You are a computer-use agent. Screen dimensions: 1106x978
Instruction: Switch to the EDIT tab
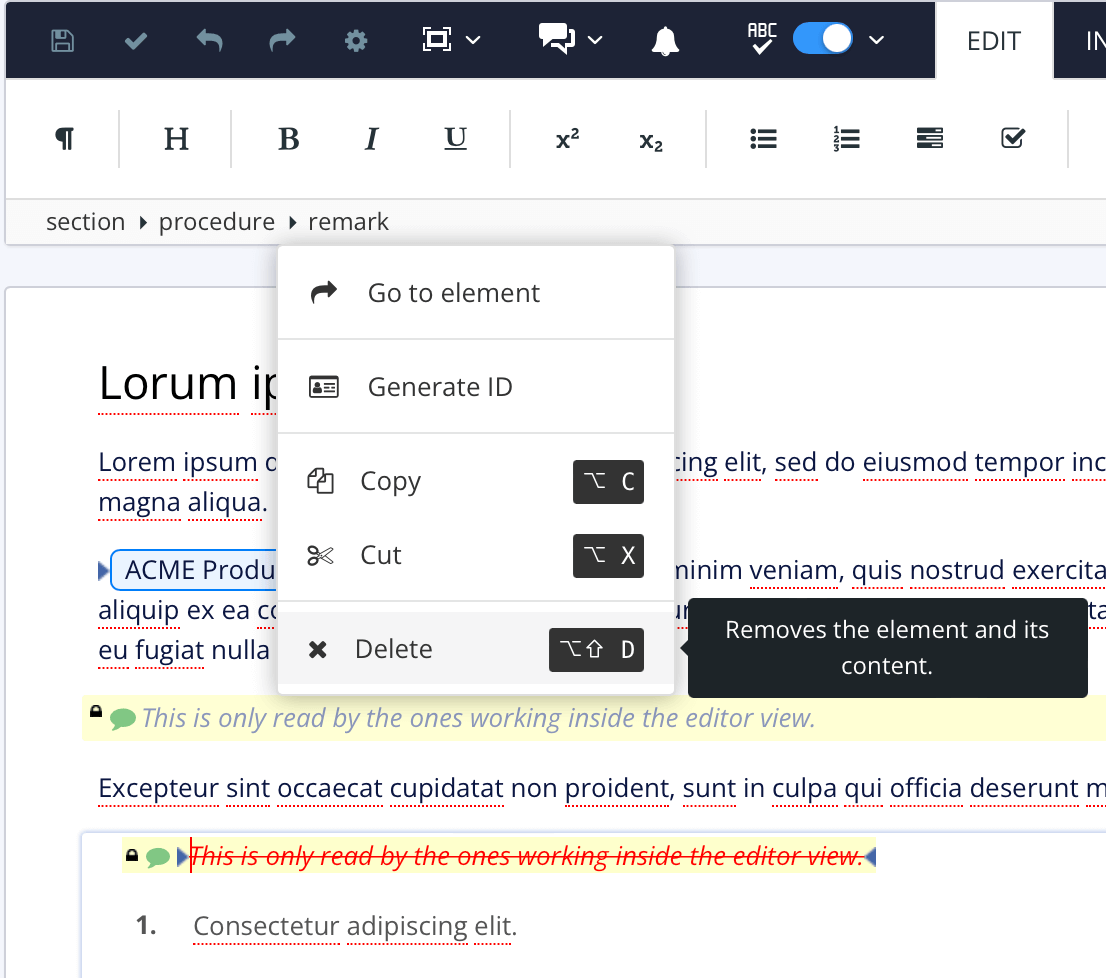click(993, 40)
